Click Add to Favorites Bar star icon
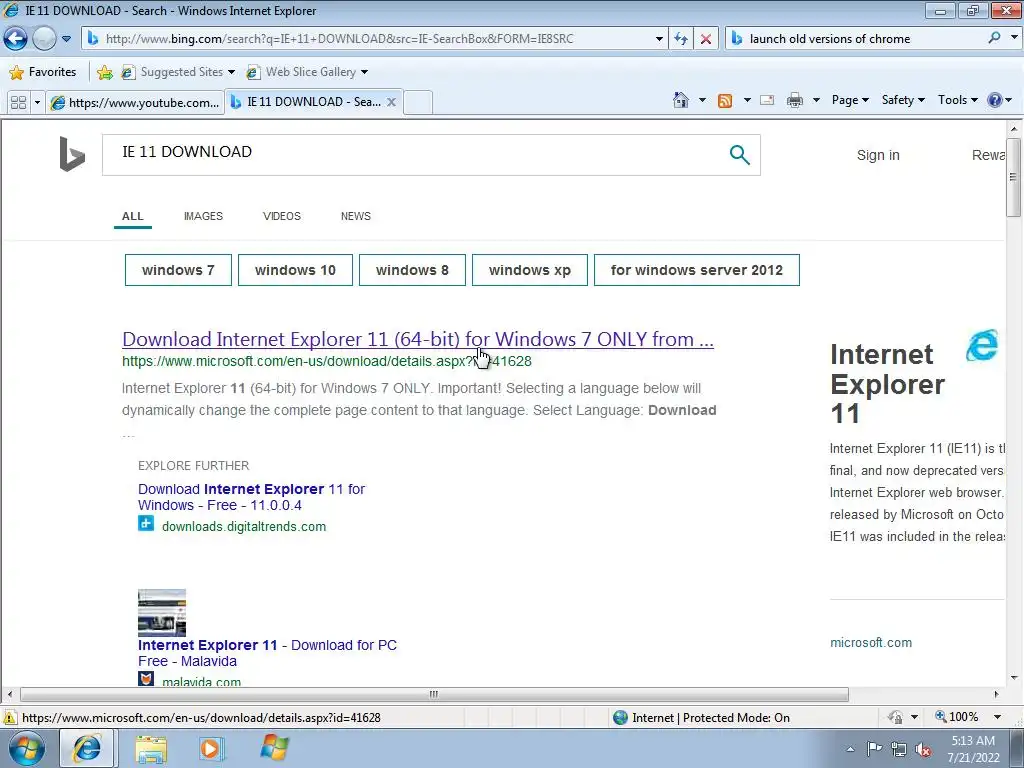The height and width of the screenshot is (768, 1024). pyautogui.click(x=104, y=72)
